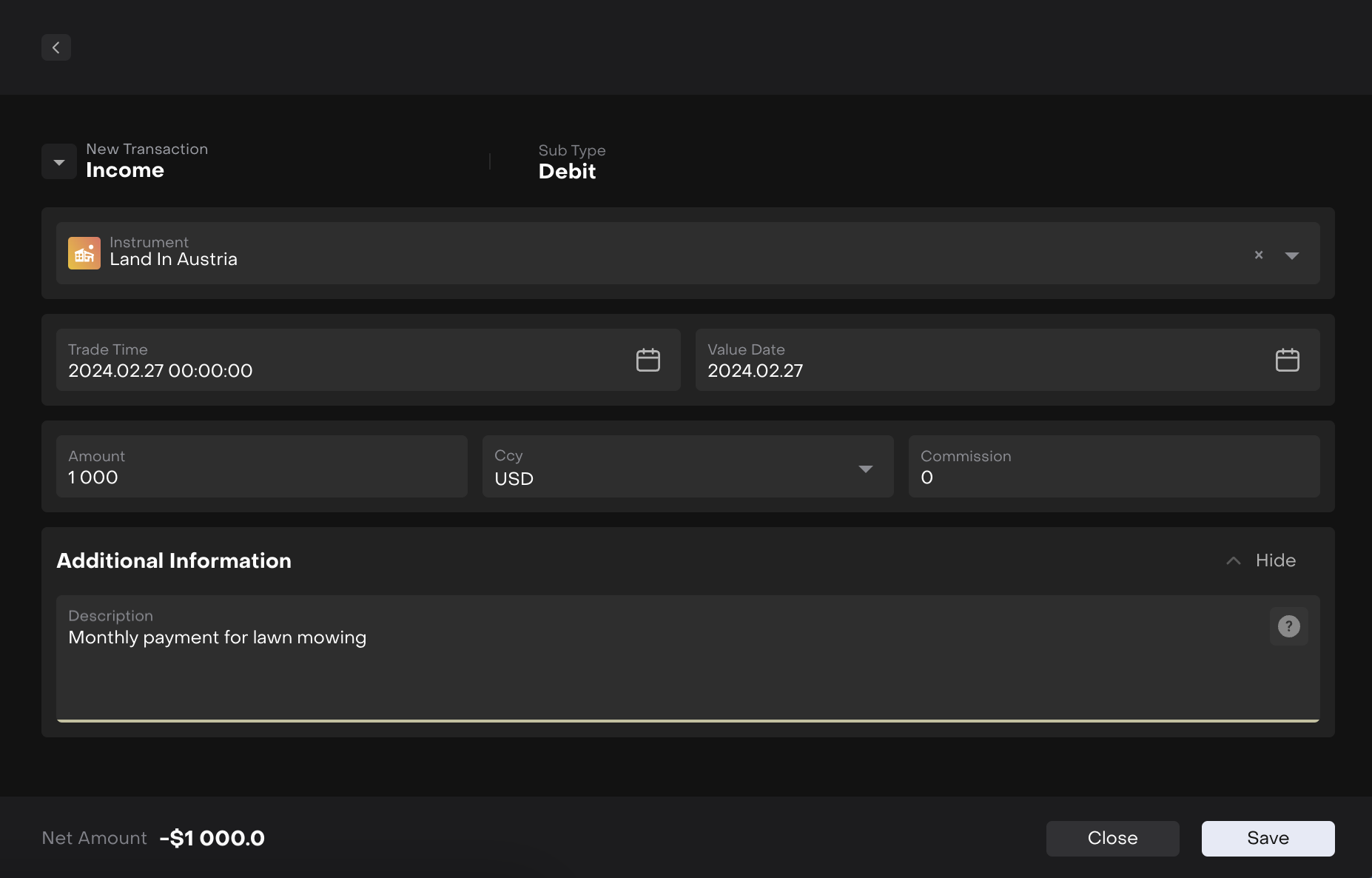Open the Trade Time calendar picker icon

[648, 359]
